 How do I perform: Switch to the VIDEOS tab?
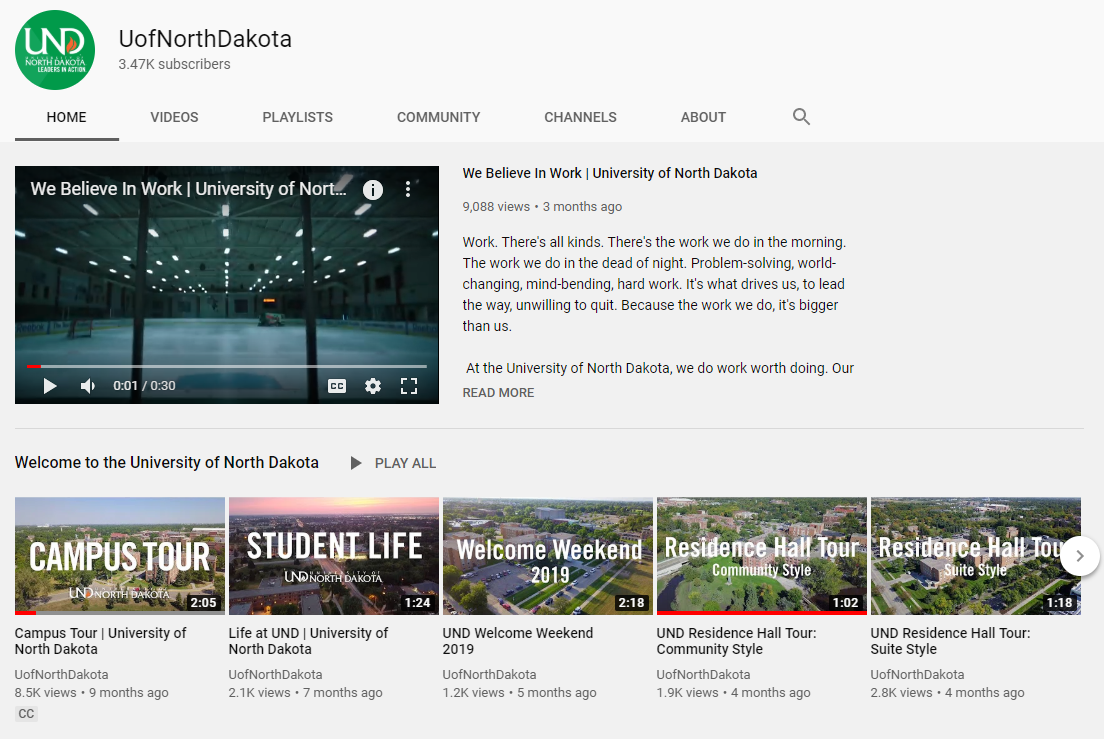[174, 117]
